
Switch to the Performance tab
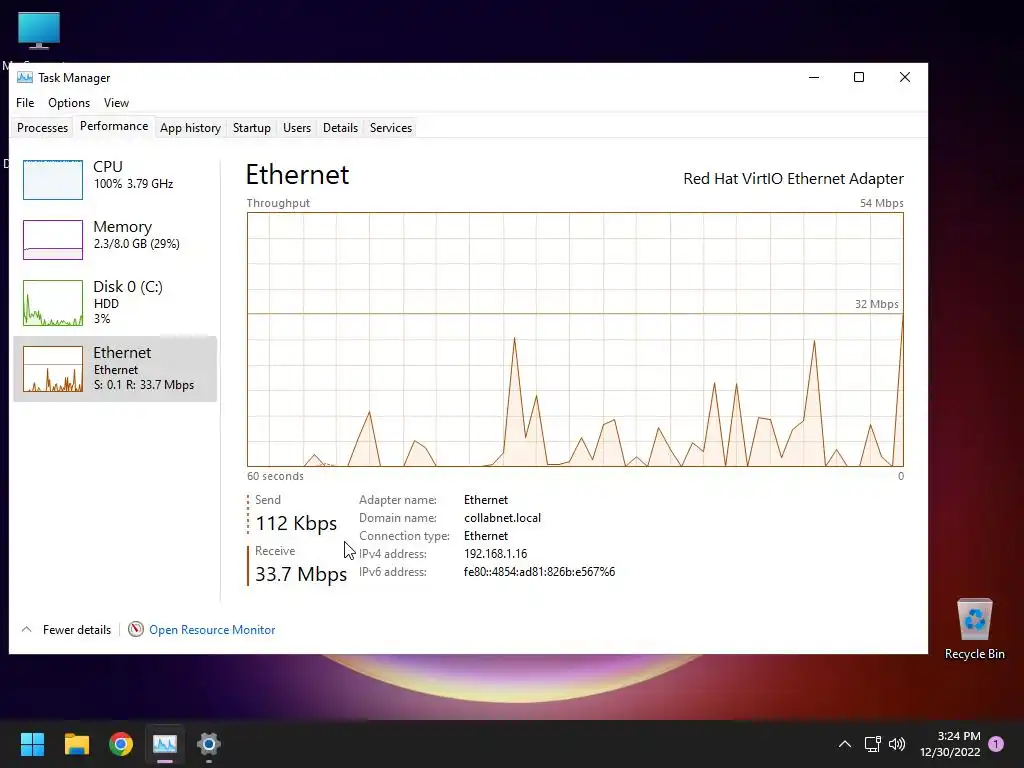(x=114, y=126)
